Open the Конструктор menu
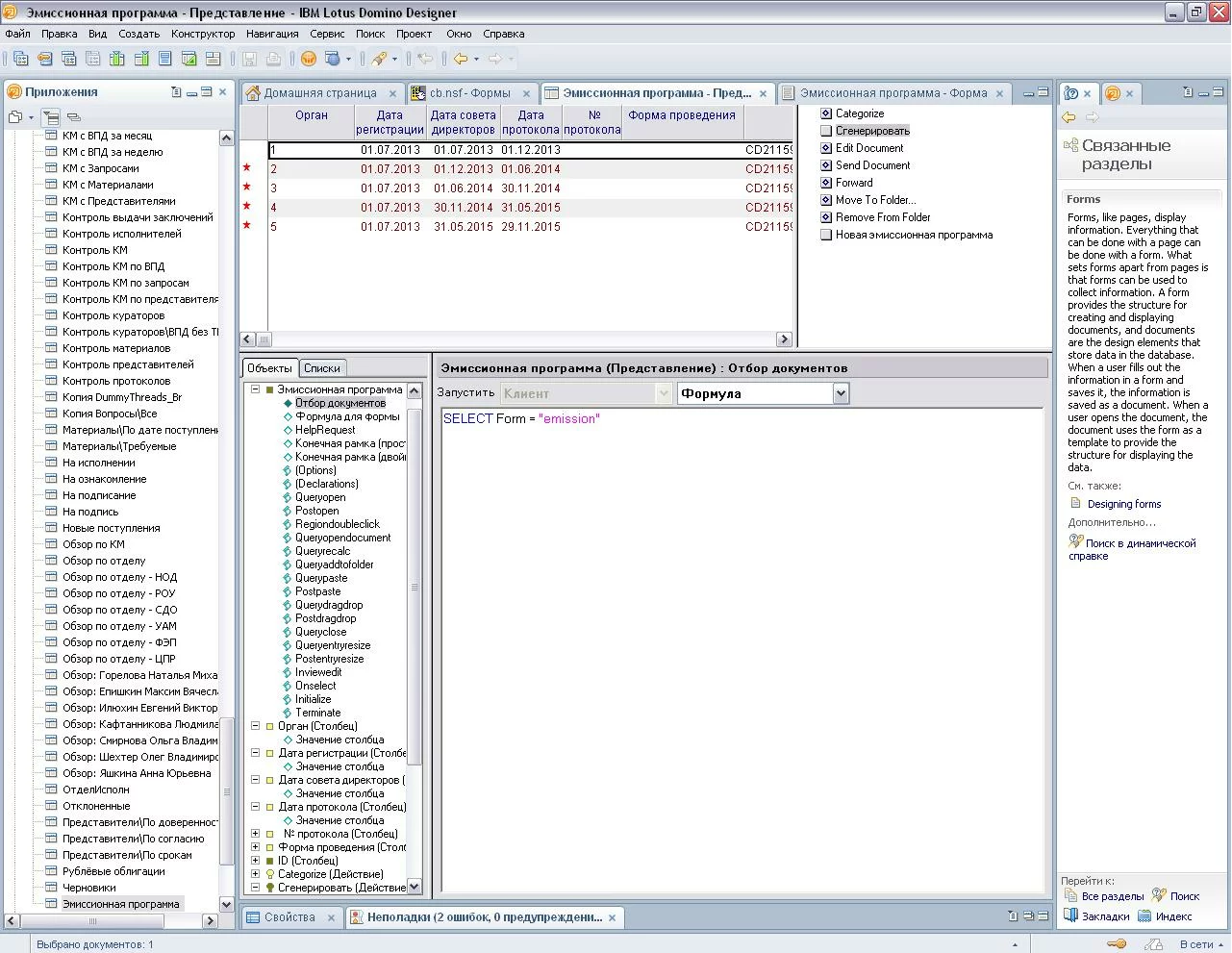Screen dimensions: 1232x953 click(203, 34)
